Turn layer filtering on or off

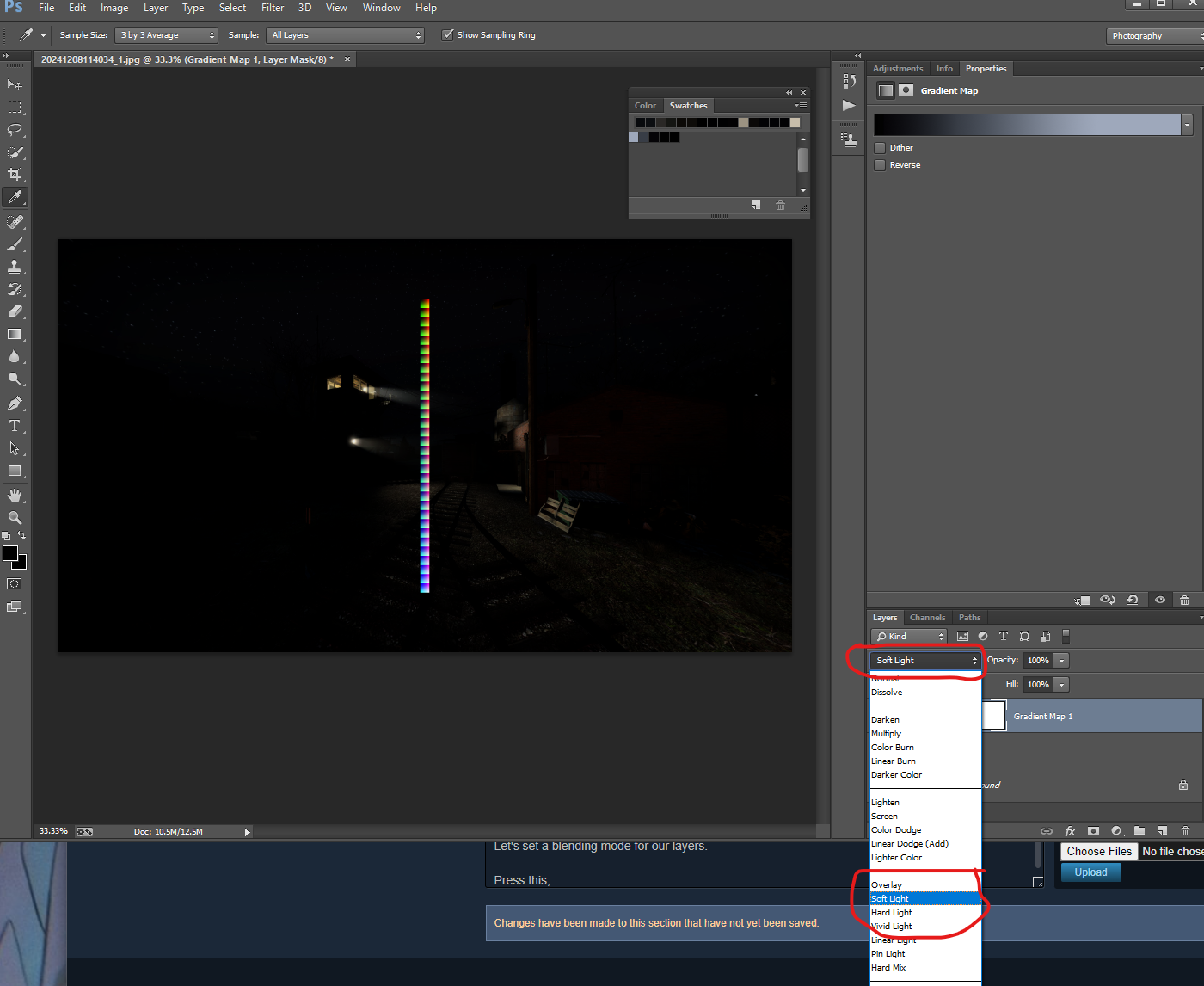coord(1066,637)
